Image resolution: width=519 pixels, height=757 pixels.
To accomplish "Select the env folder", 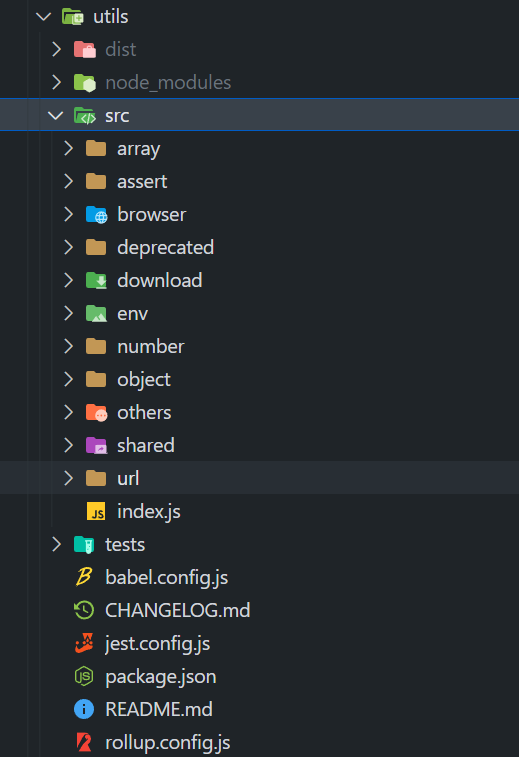I will click(259, 313).
